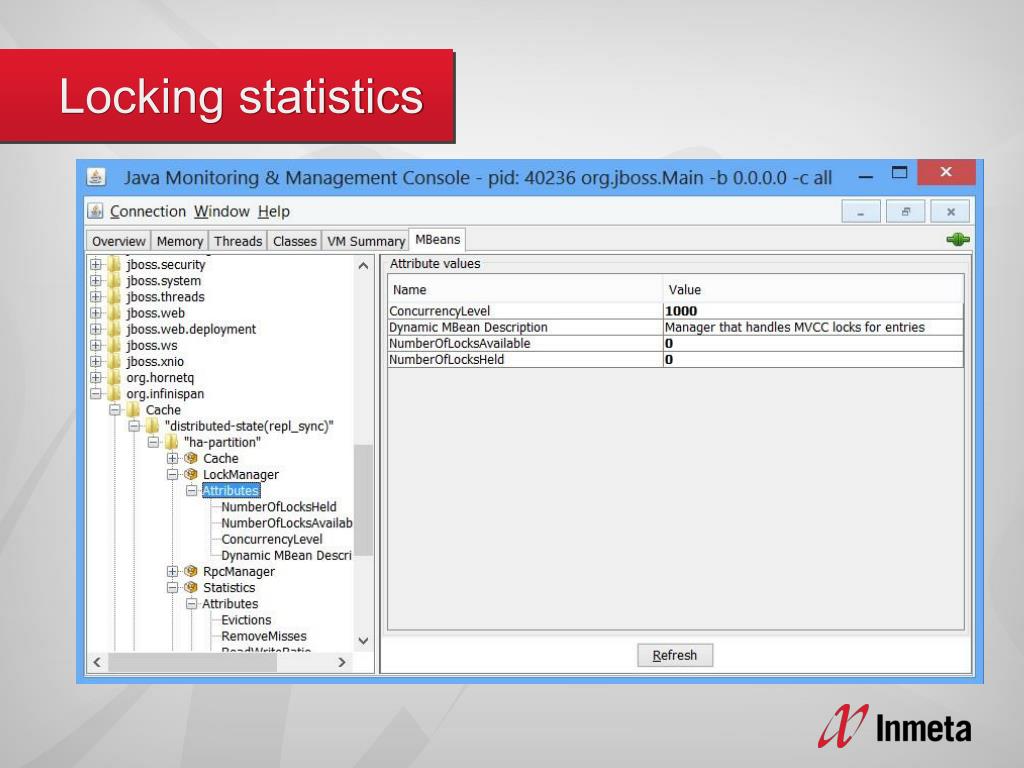Minimize the inner console frame

(x=861, y=212)
